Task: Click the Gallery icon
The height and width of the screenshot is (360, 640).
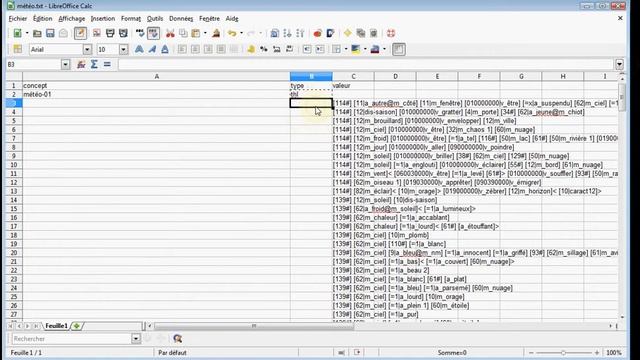Action: tap(360, 33)
